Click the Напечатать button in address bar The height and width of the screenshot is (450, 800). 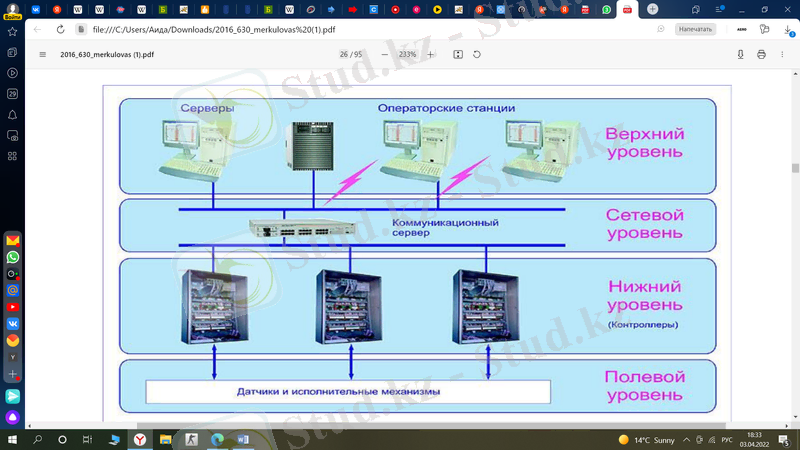[695, 29]
